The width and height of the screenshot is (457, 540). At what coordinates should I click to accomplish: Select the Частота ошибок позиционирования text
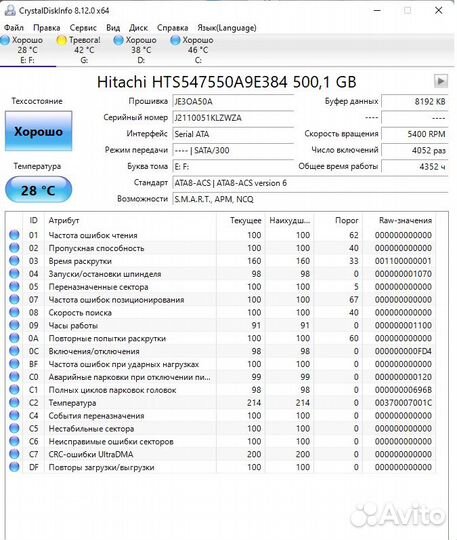point(116,300)
